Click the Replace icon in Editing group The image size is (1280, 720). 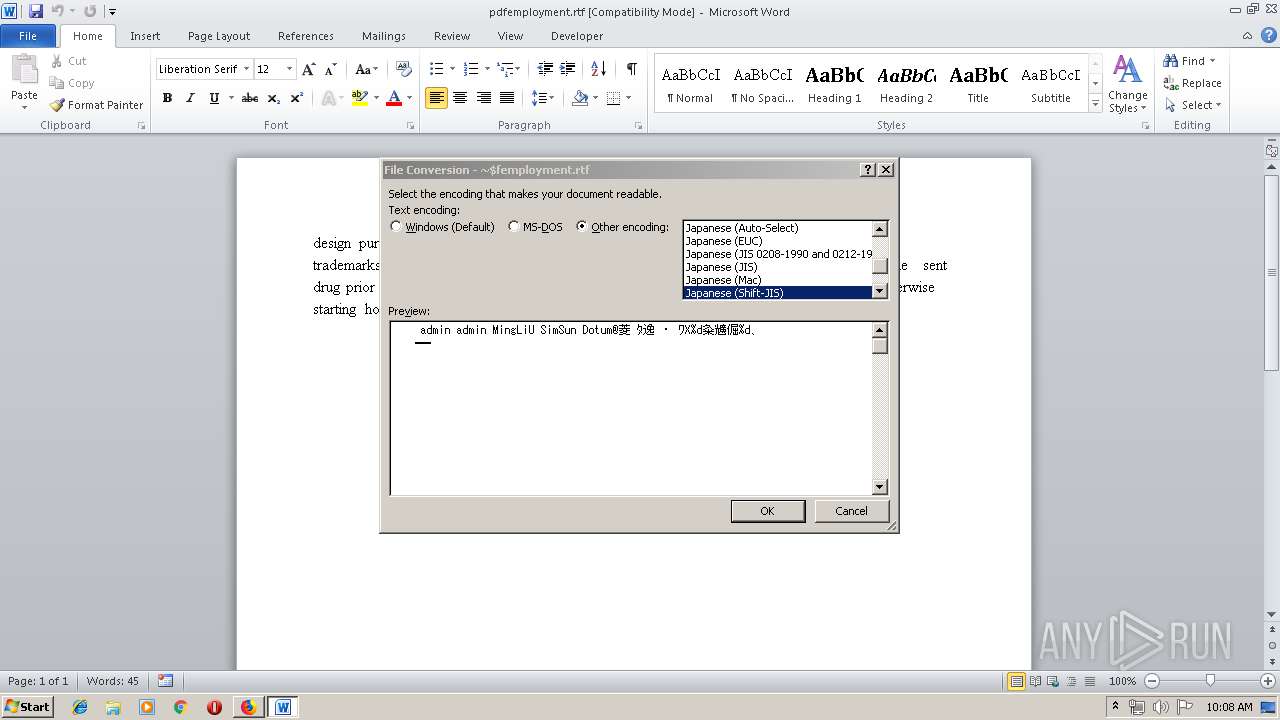click(1192, 83)
